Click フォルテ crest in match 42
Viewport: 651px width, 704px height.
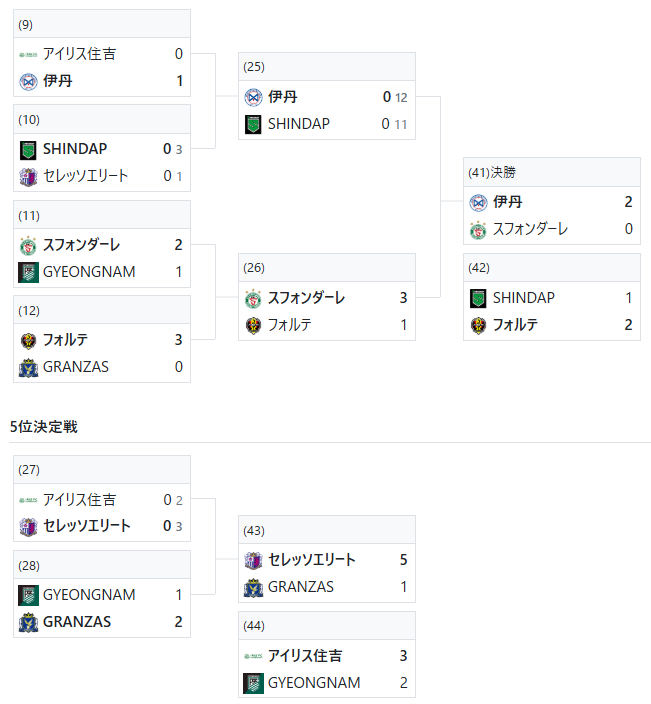click(x=478, y=326)
